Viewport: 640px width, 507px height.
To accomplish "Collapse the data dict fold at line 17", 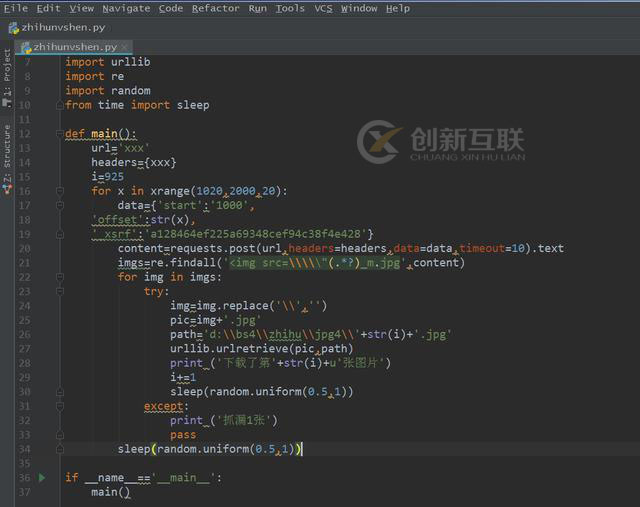I will coord(60,205).
